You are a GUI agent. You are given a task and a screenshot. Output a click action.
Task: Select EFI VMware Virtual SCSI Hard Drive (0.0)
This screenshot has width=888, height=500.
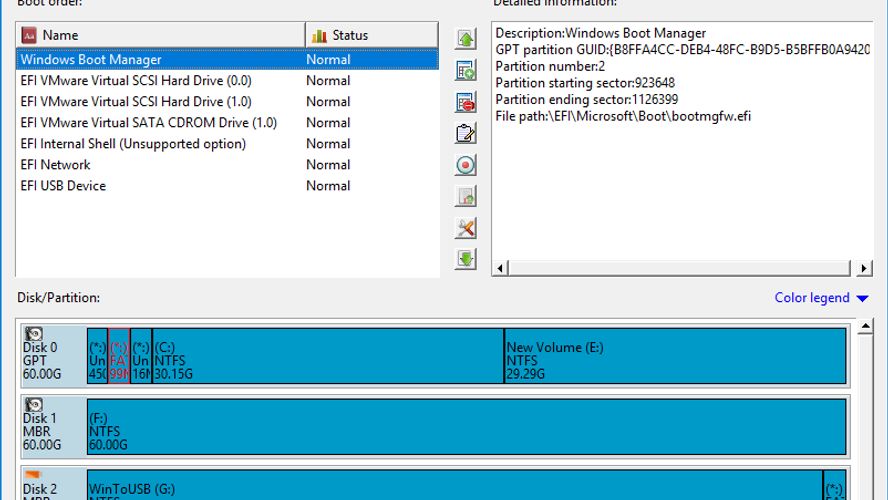coord(227,80)
